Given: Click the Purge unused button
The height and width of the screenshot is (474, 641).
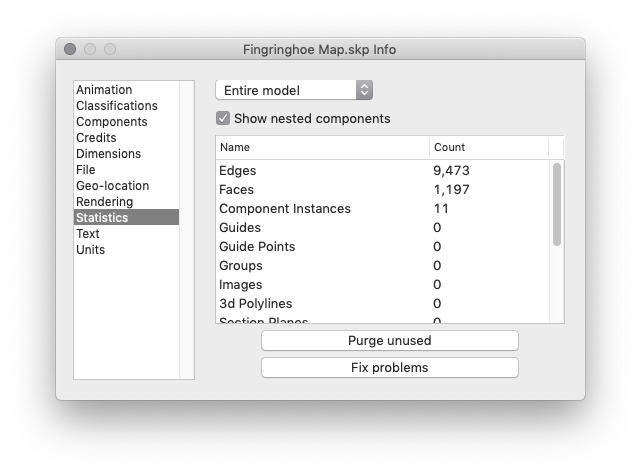Looking at the screenshot, I should pos(390,340).
